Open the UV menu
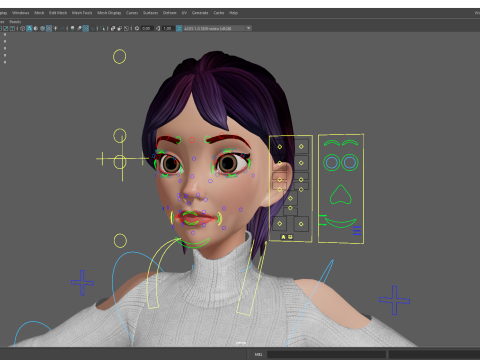Image resolution: width=480 pixels, height=360 pixels. pos(184,13)
